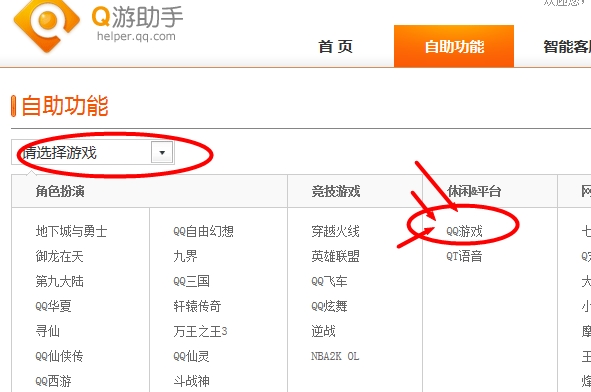Go to the 首页 tab
The height and width of the screenshot is (392, 591).
tap(335, 47)
